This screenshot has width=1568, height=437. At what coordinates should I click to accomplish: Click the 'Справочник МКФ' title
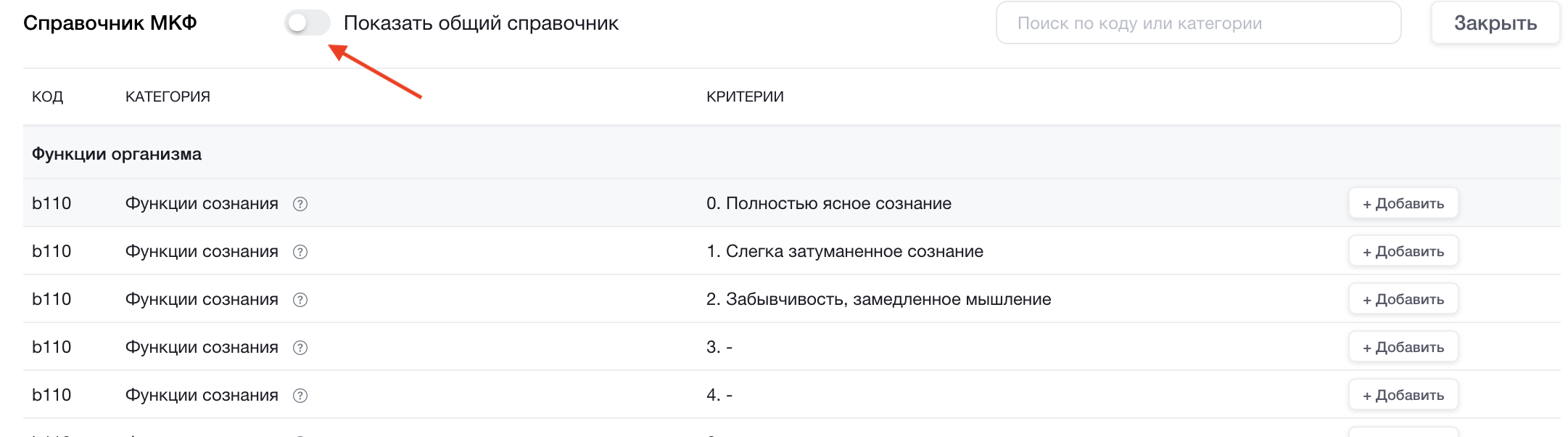pos(110,23)
